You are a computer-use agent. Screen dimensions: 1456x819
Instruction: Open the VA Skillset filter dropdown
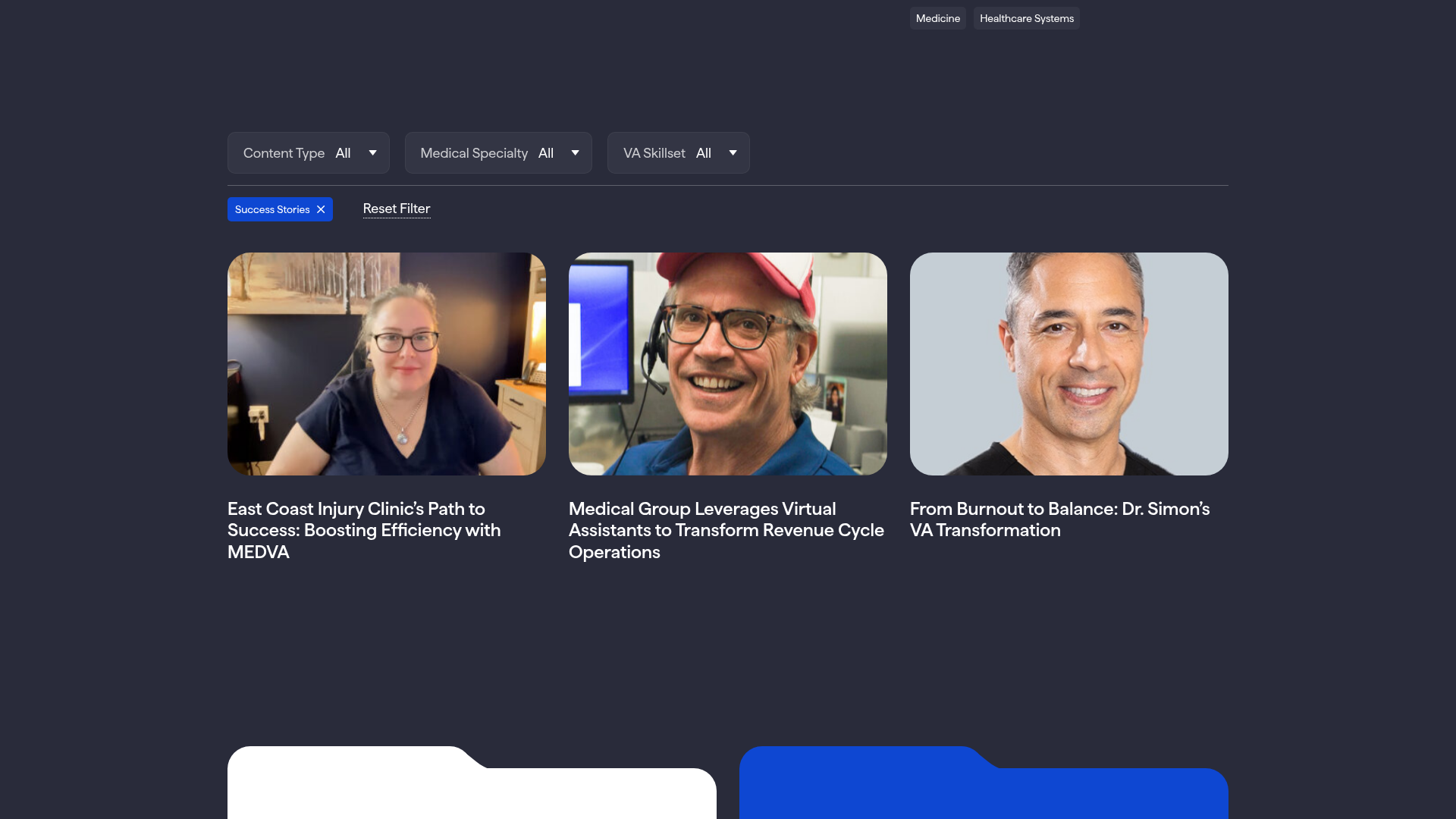[x=678, y=152]
